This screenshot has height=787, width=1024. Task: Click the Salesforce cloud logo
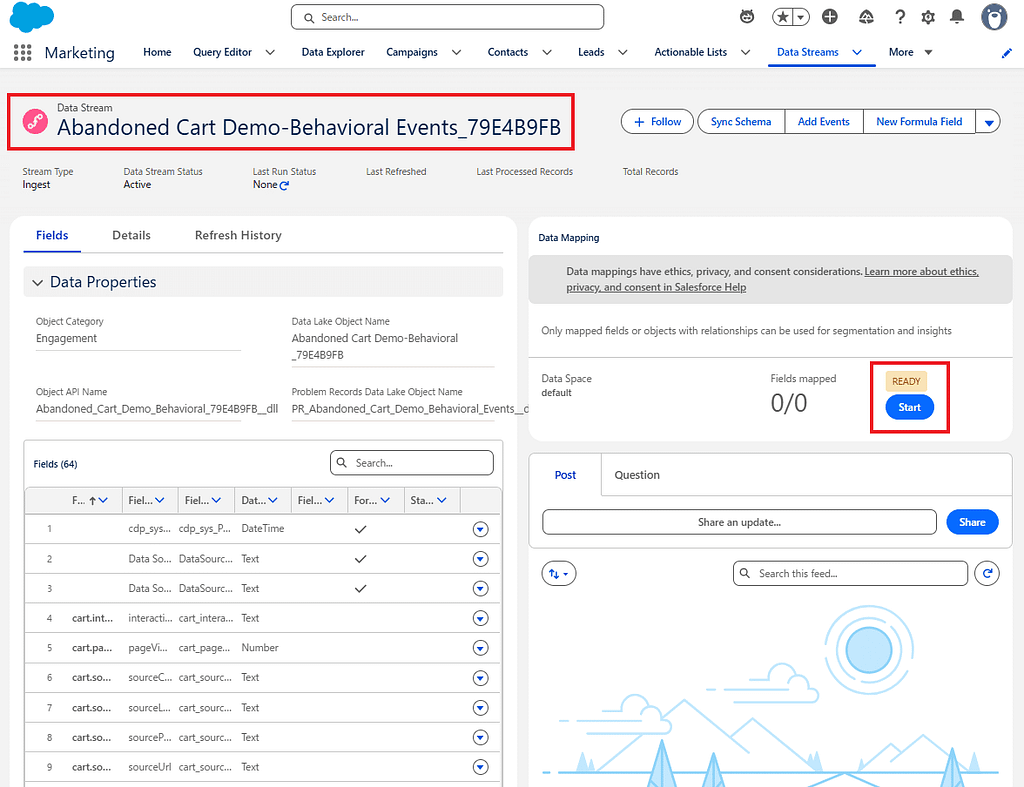[x=31, y=16]
